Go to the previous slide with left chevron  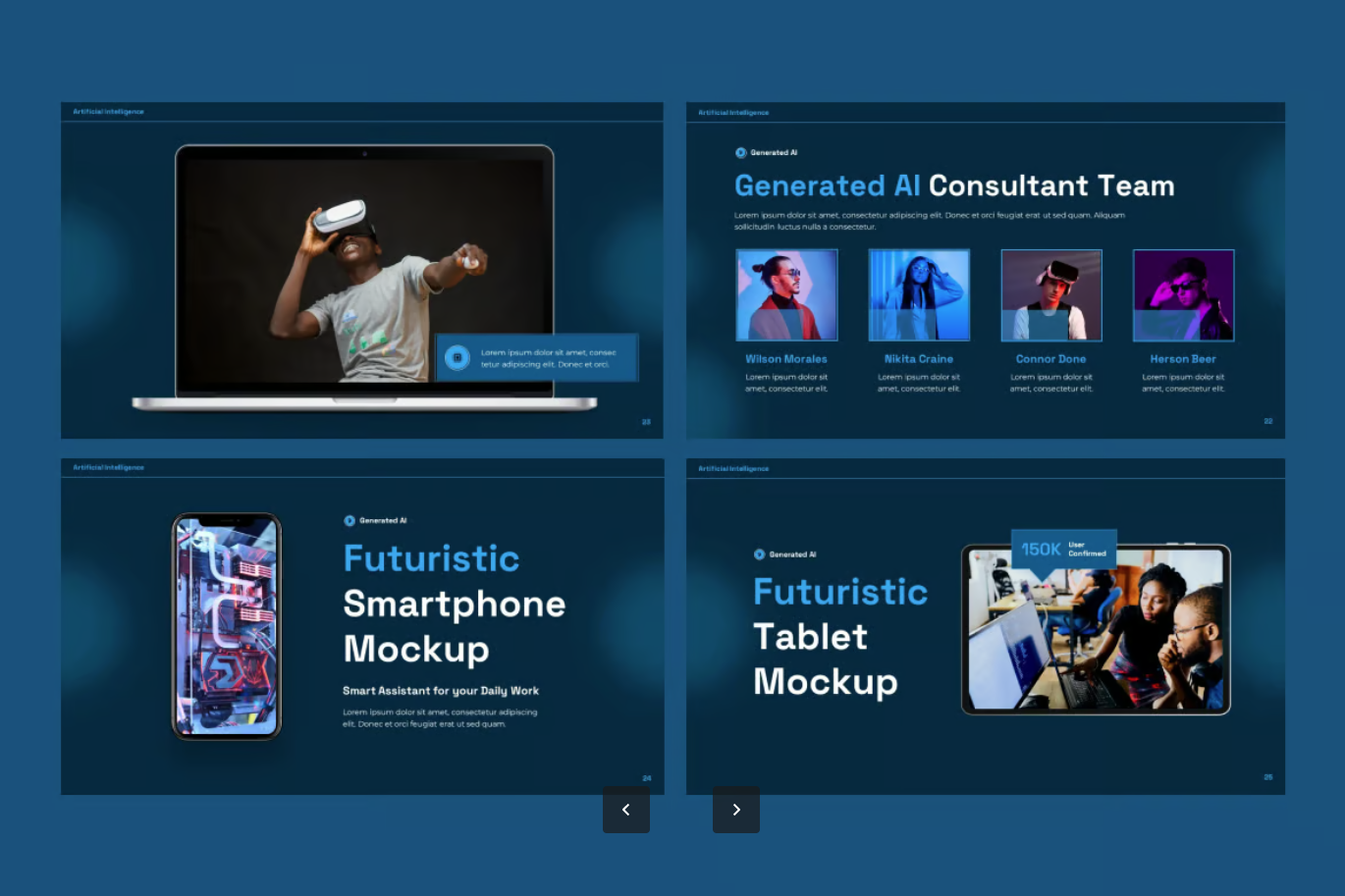click(x=626, y=810)
